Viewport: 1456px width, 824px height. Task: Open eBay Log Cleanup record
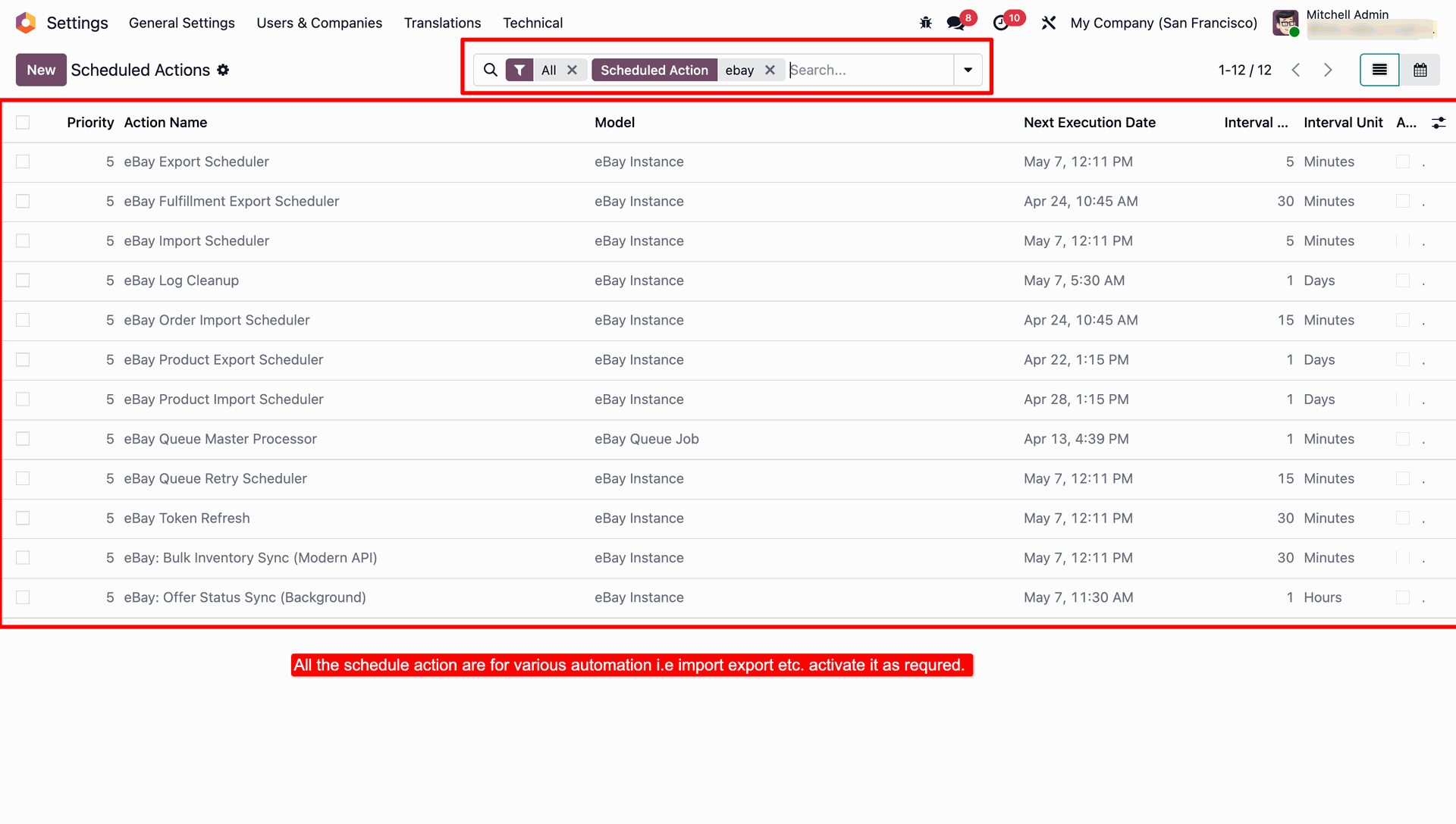181,280
